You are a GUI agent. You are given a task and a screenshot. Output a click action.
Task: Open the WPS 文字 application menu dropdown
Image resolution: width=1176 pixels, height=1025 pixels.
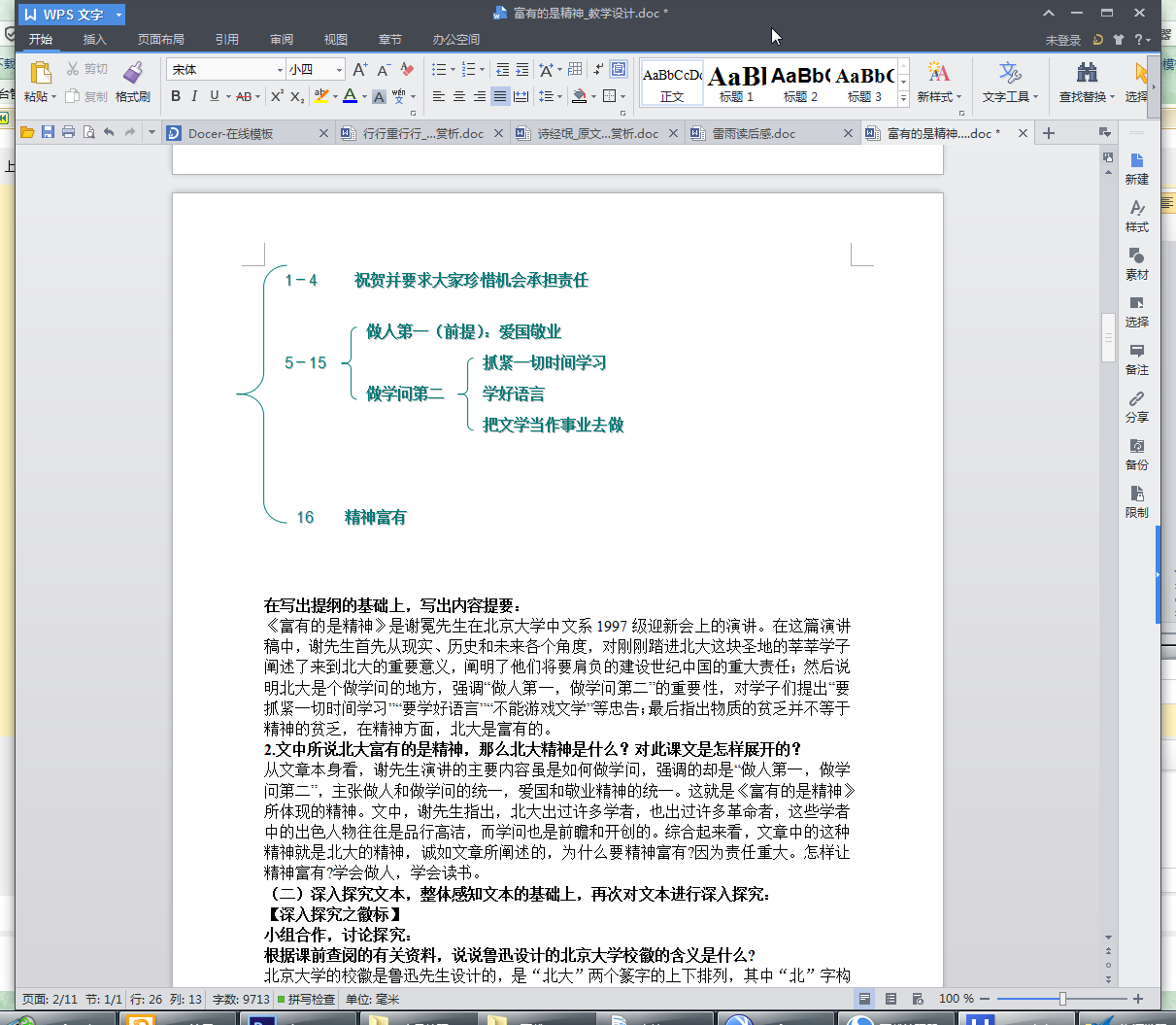[x=118, y=15]
